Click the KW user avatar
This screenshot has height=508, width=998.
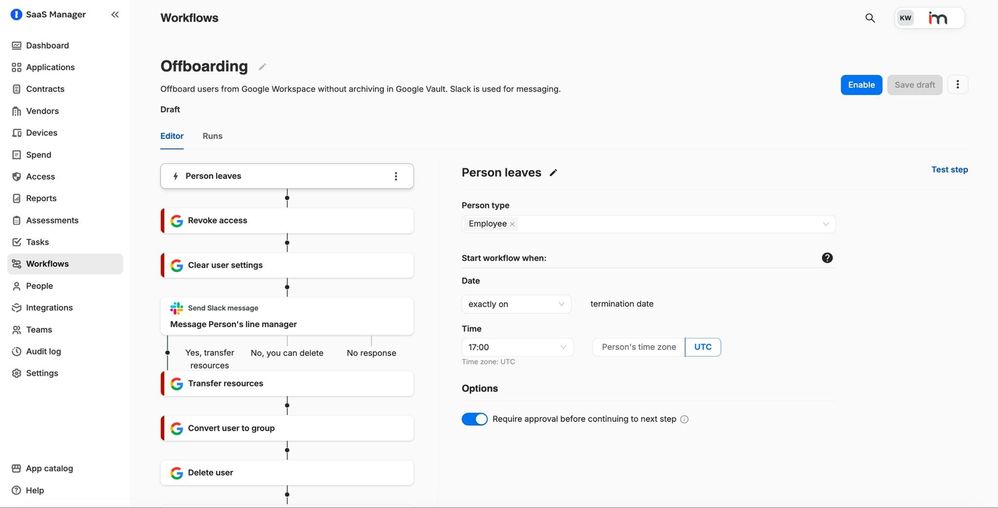905,18
